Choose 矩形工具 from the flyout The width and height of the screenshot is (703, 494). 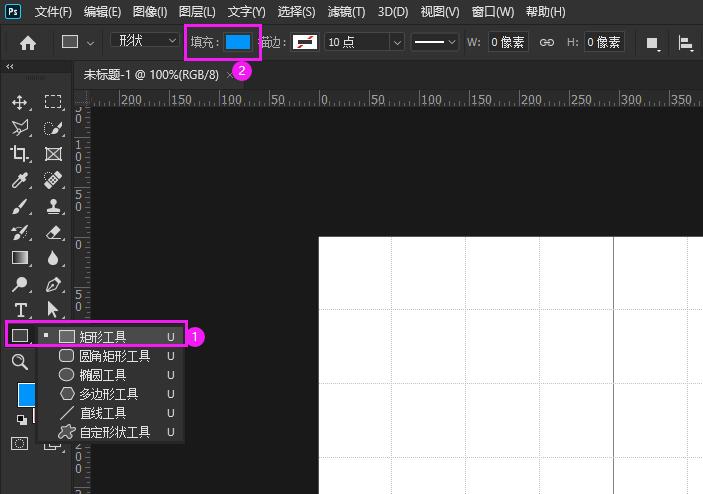pyautogui.click(x=111, y=337)
